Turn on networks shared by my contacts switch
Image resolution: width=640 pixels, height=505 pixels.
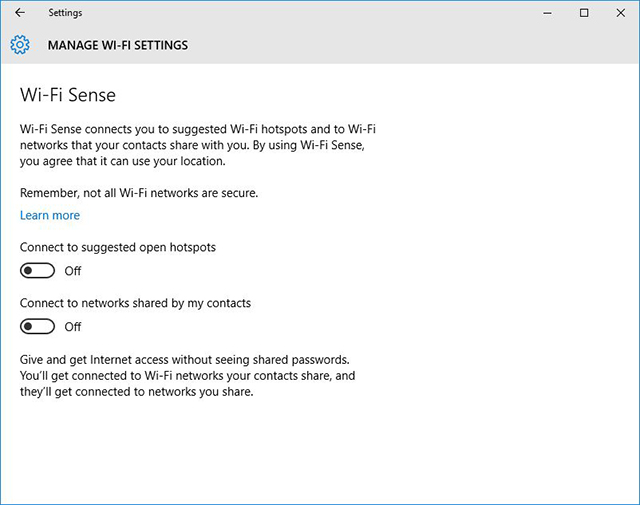point(37,327)
